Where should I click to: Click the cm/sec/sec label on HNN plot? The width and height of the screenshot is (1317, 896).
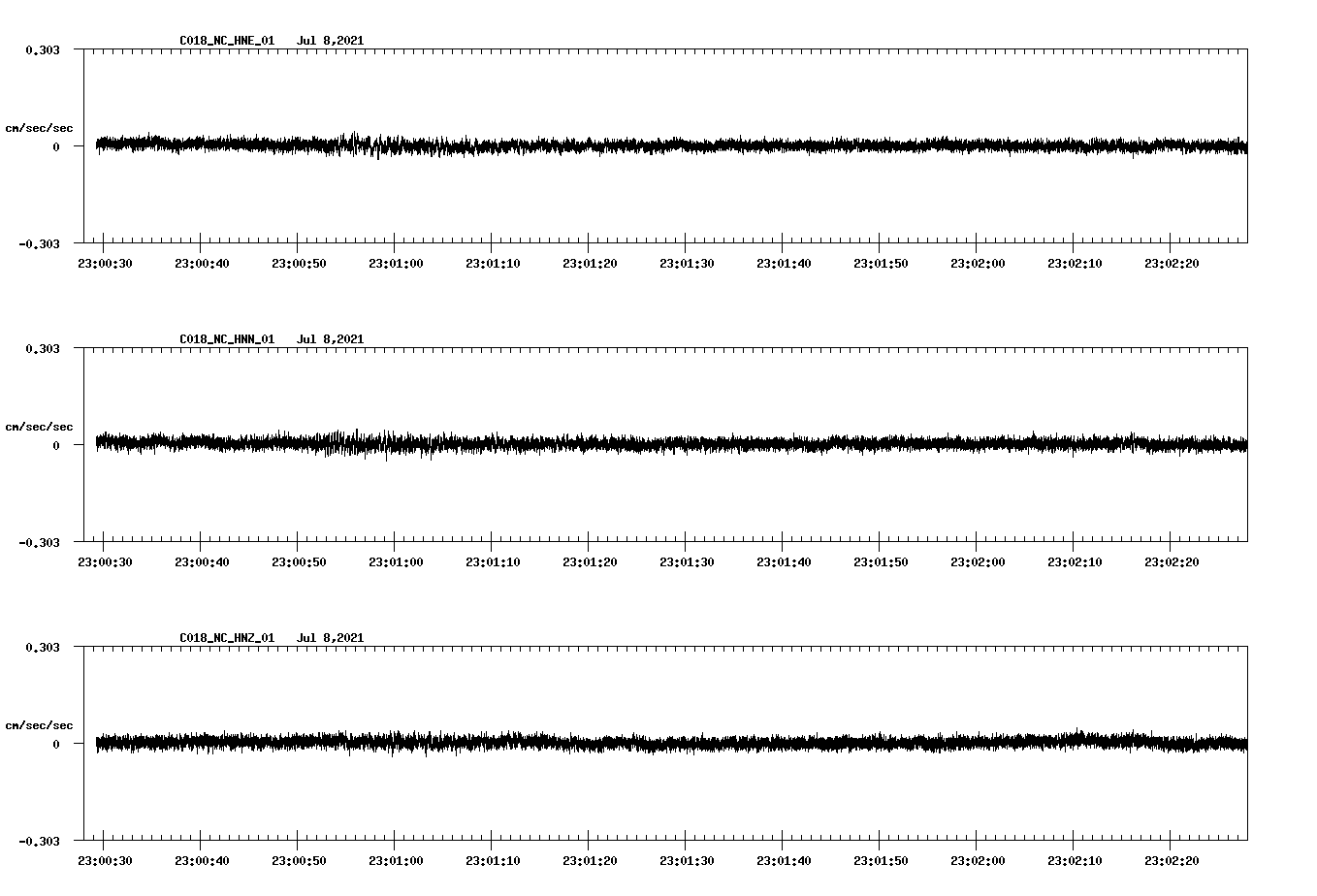click(x=40, y=426)
